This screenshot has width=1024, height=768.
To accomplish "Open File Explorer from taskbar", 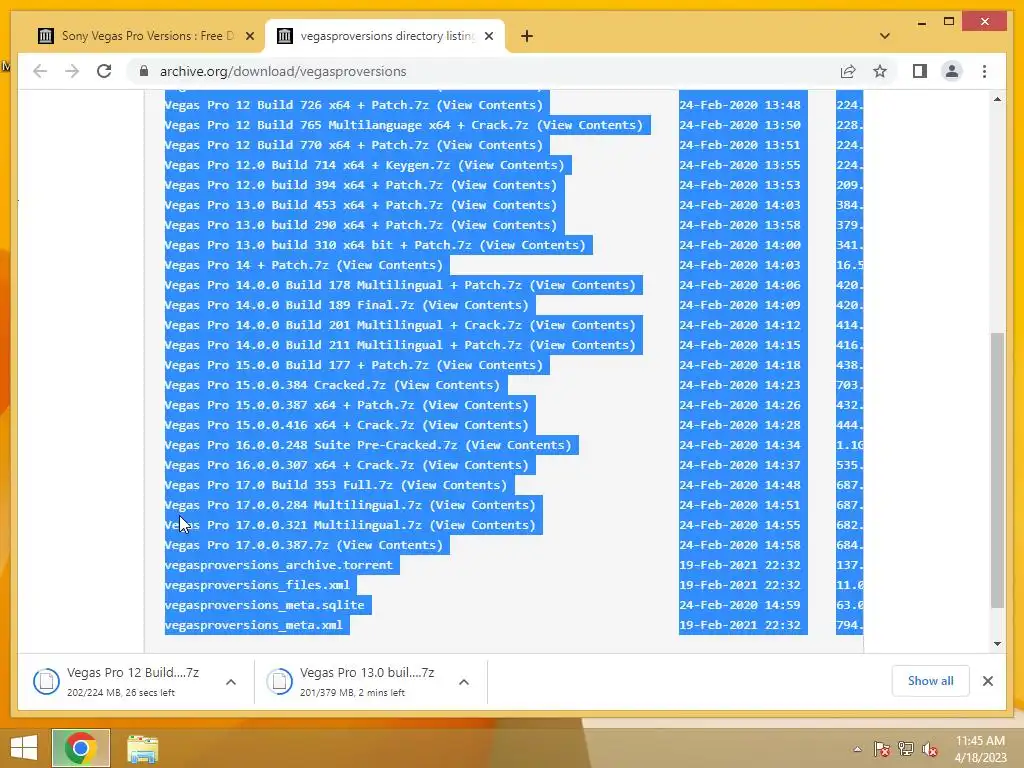I will (142, 748).
